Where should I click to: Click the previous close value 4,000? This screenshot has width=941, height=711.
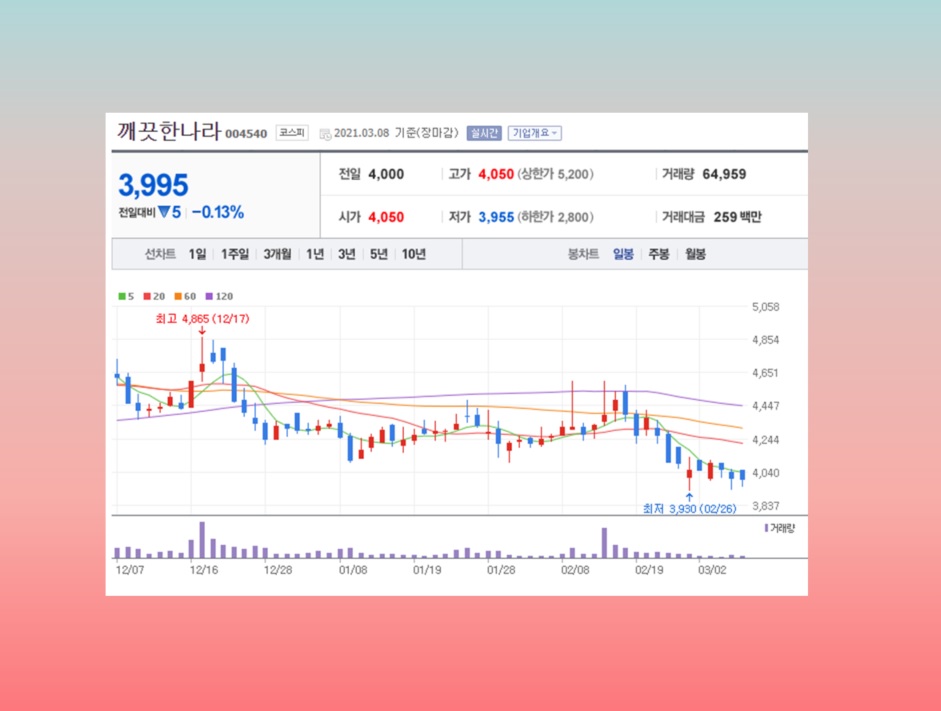386,175
